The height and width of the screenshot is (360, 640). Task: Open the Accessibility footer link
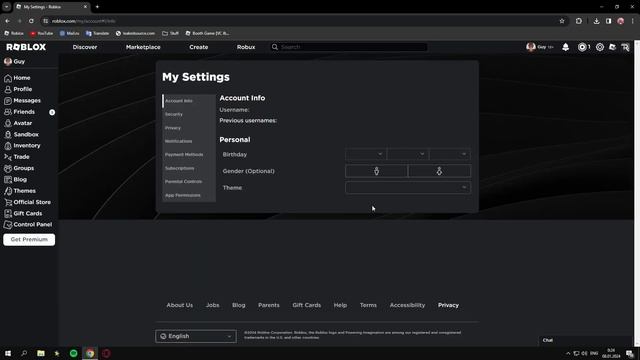tap(407, 305)
